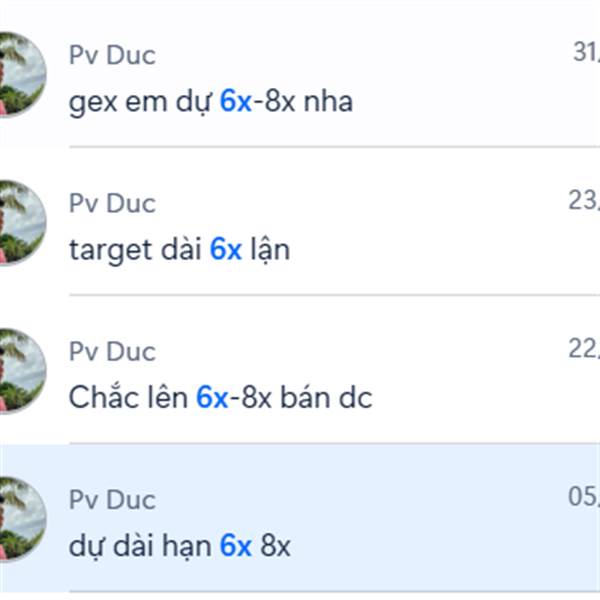Select the Pv Duc name above the 'gex em dự' message

pos(112,55)
